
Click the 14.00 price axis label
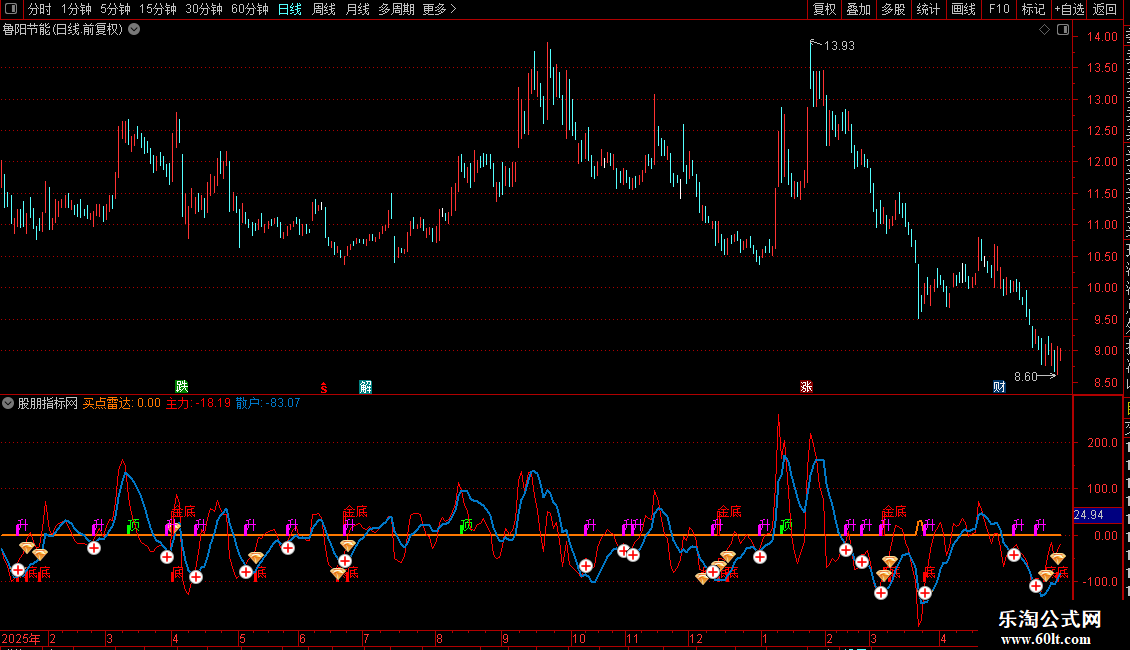tap(1103, 37)
